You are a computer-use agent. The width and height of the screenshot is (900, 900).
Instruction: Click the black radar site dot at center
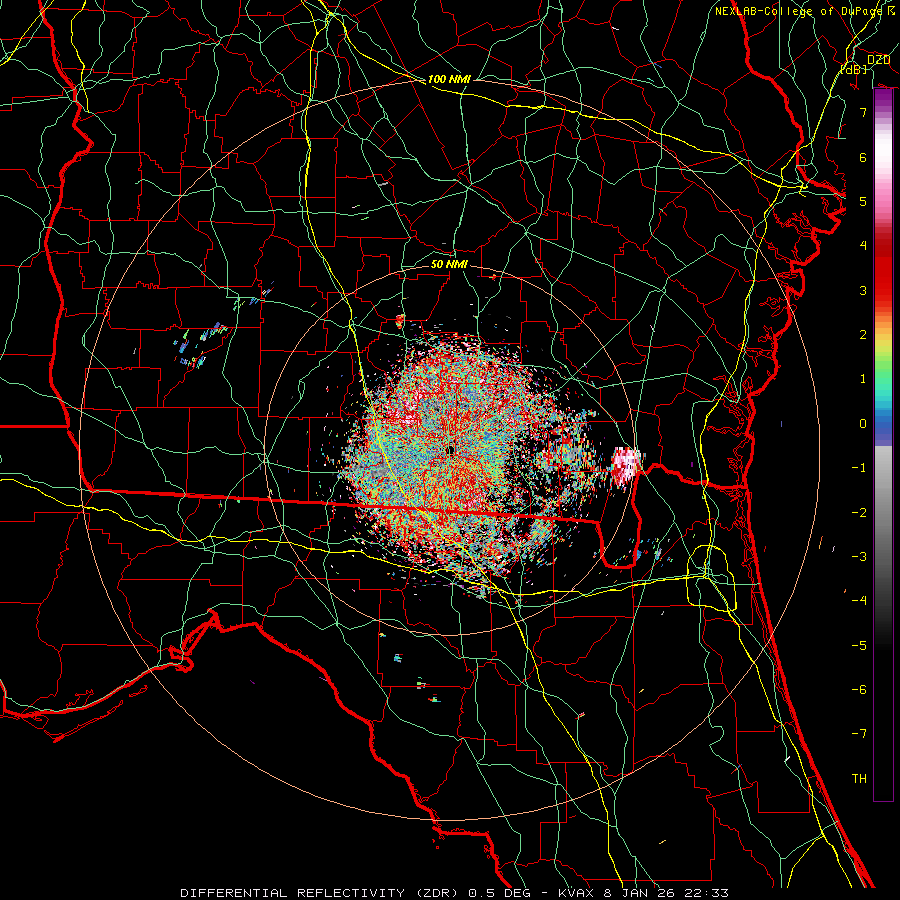(451, 451)
